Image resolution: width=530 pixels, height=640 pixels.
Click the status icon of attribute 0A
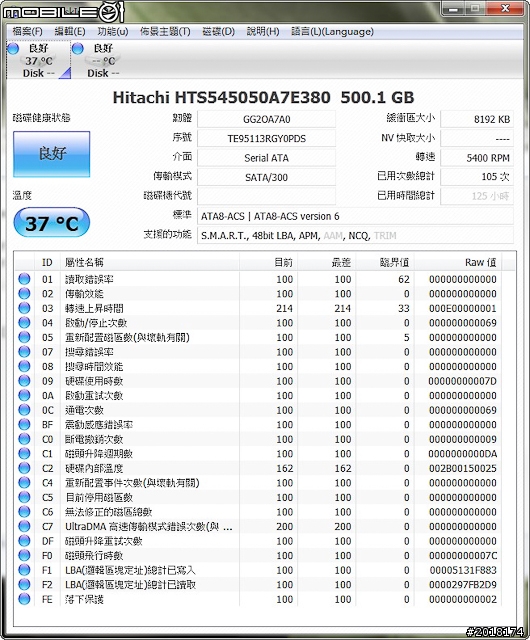click(24, 395)
